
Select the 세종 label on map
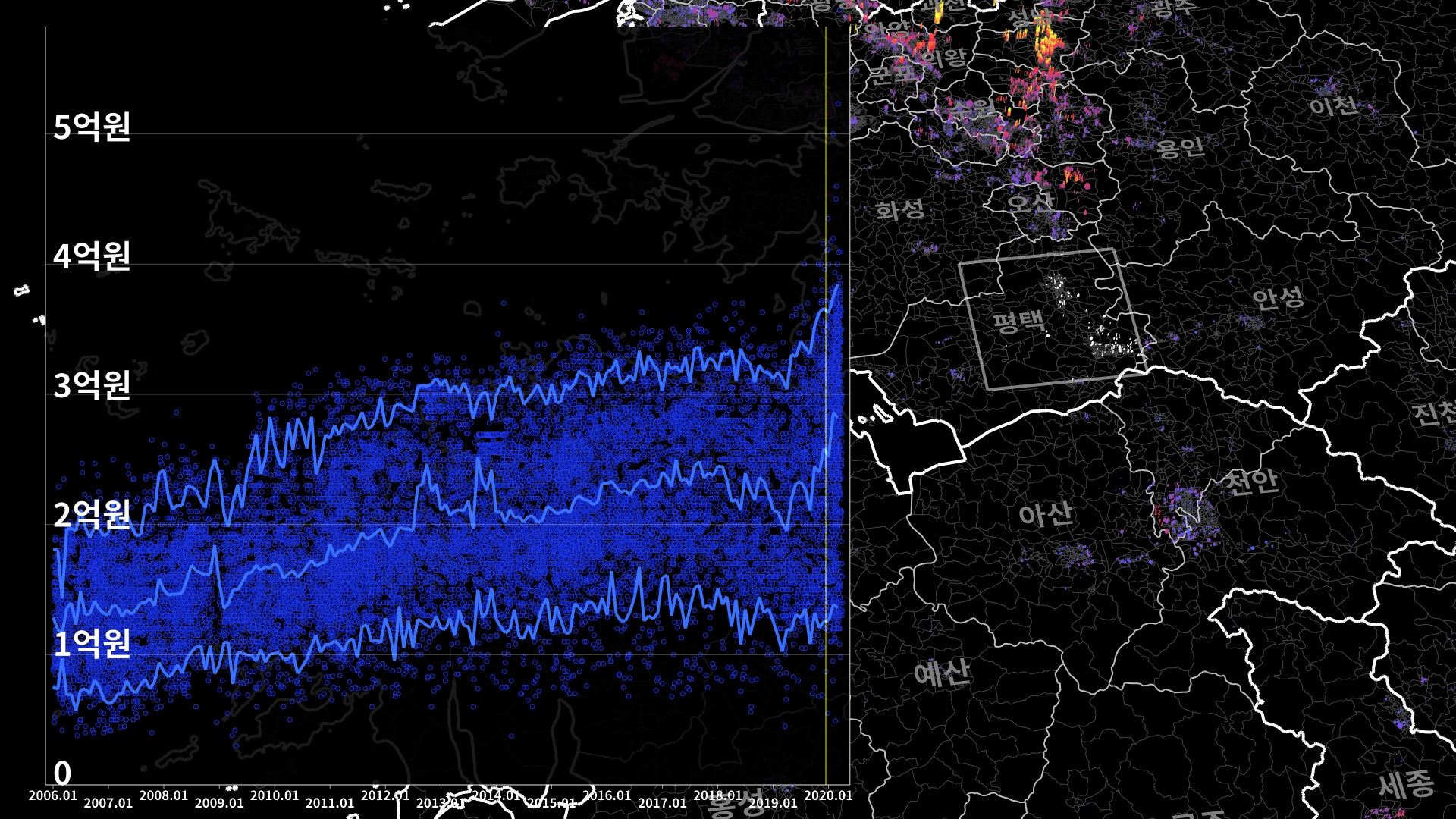(1405, 784)
